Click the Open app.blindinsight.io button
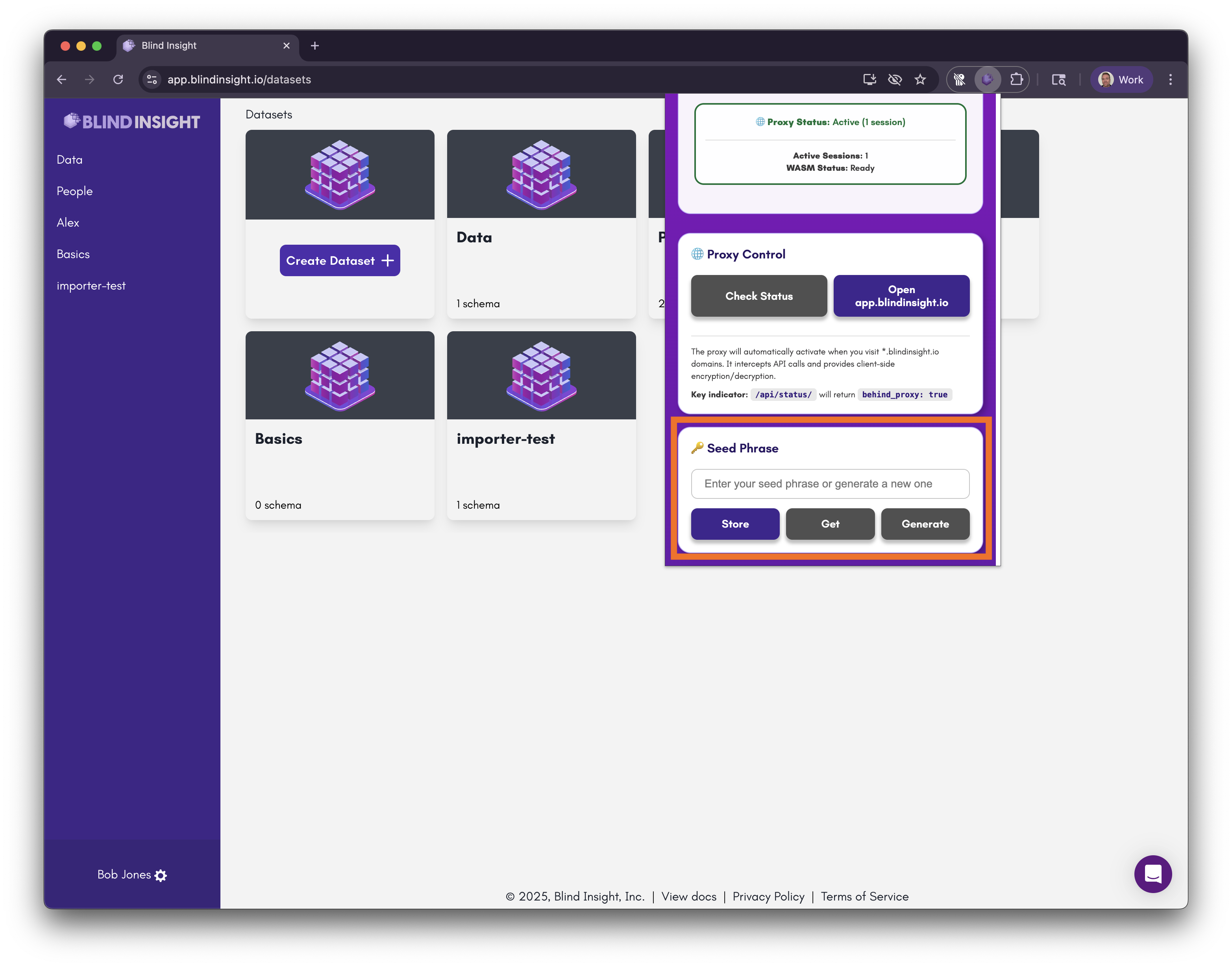This screenshot has width=1232, height=967. [x=901, y=296]
